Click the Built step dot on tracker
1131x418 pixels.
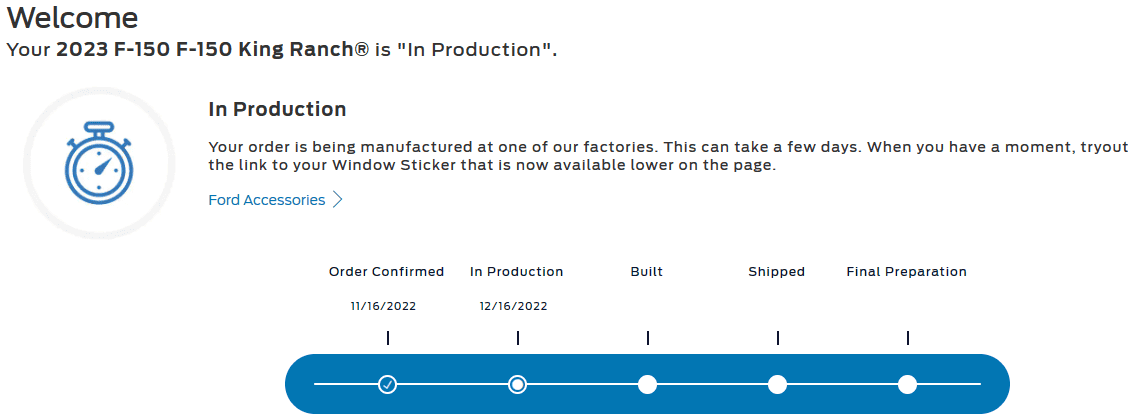(x=647, y=384)
